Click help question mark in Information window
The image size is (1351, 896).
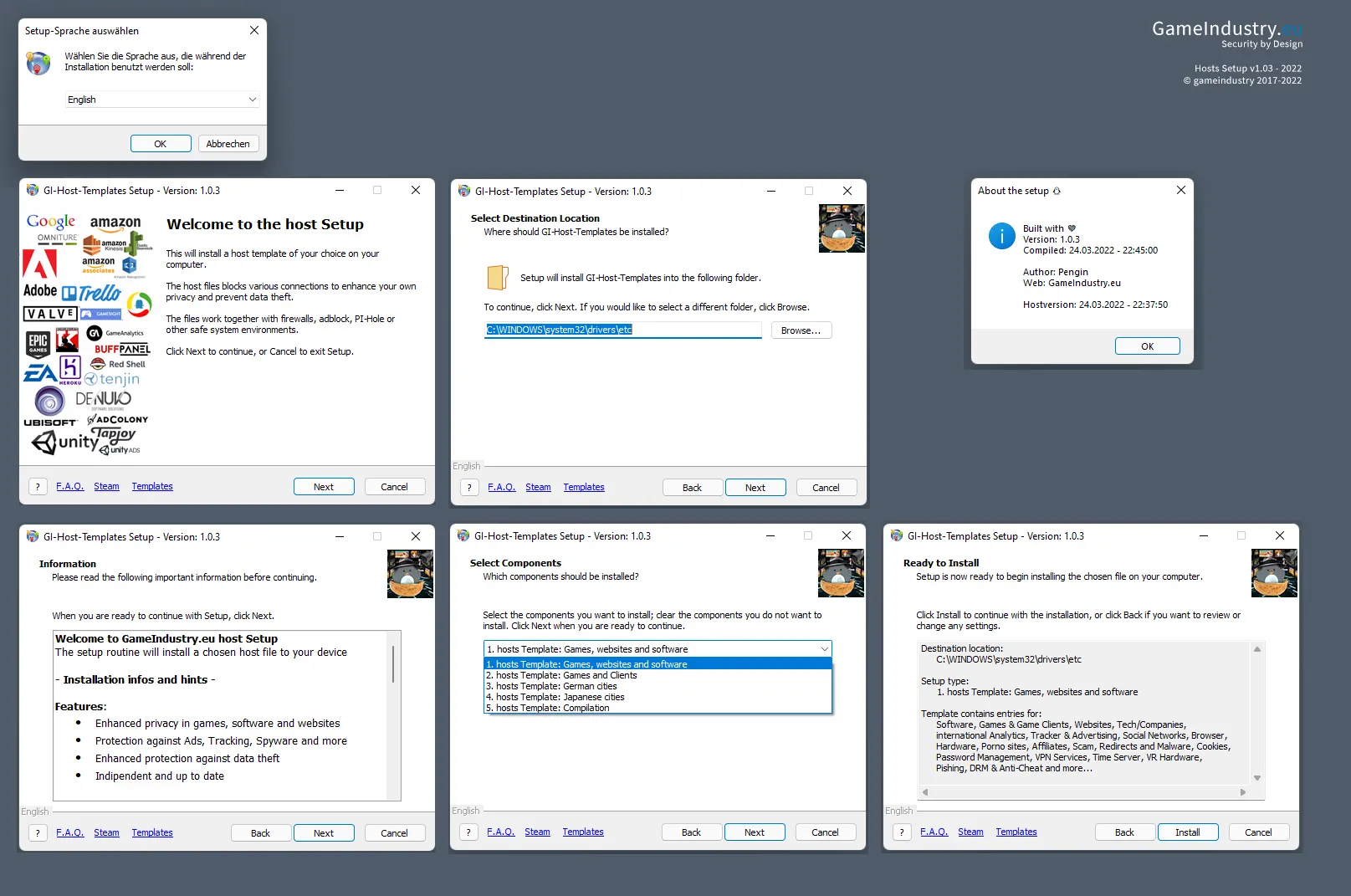[38, 833]
